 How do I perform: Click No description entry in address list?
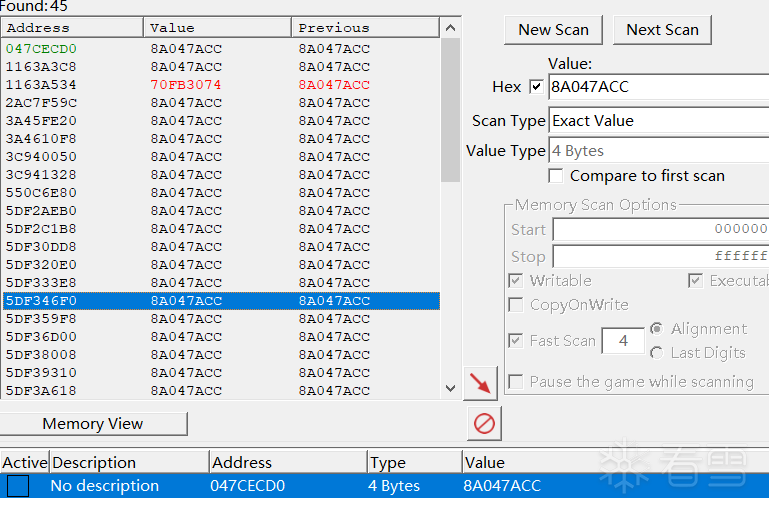coord(104,486)
